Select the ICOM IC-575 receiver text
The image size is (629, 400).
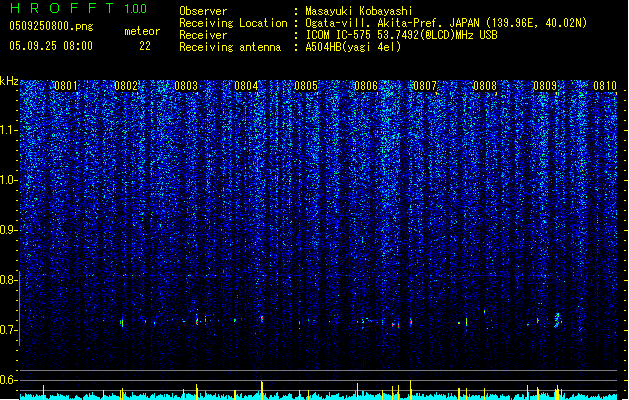(401, 35)
